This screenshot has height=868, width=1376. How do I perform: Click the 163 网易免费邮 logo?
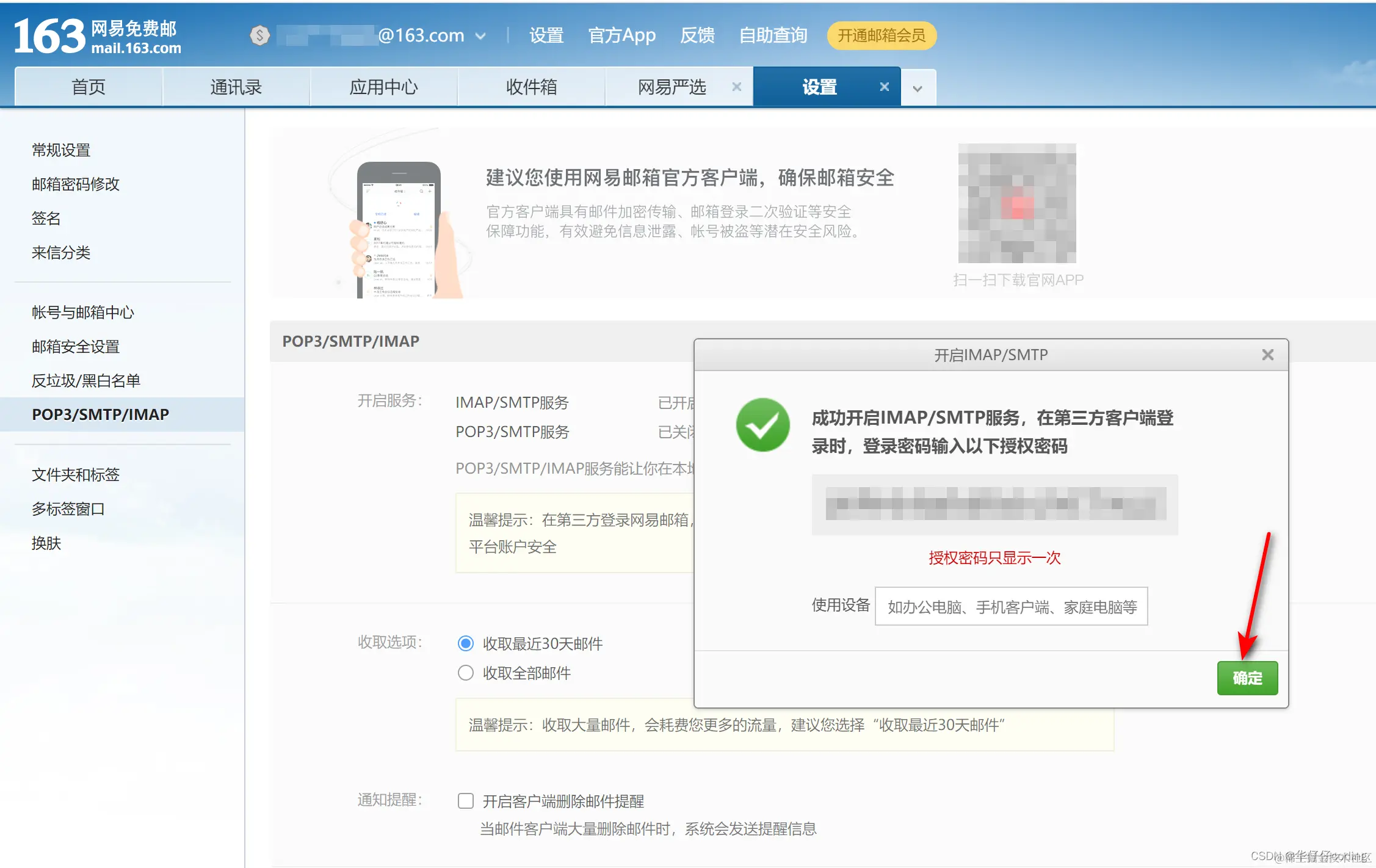pyautogui.click(x=98, y=36)
